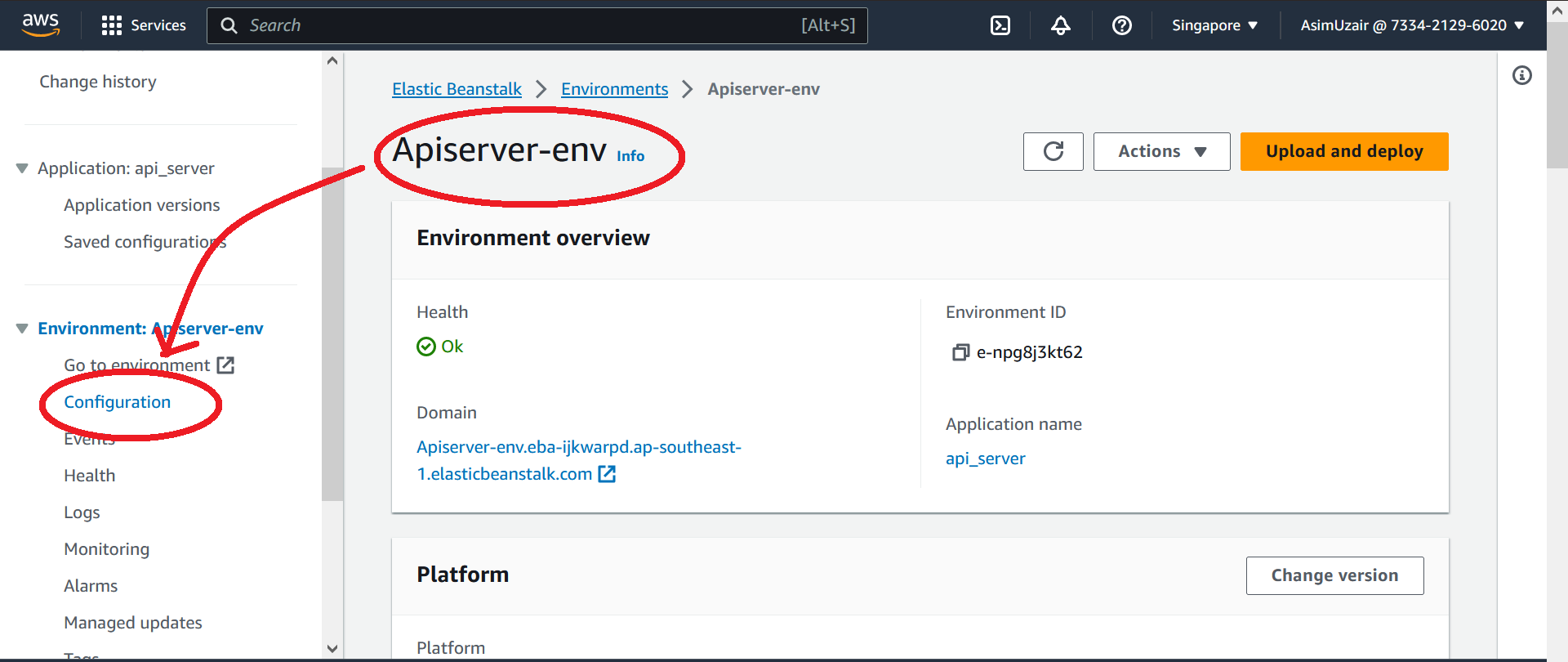Click the sidebar scroll up arrow
This screenshot has width=1568, height=662.
pos(332,60)
